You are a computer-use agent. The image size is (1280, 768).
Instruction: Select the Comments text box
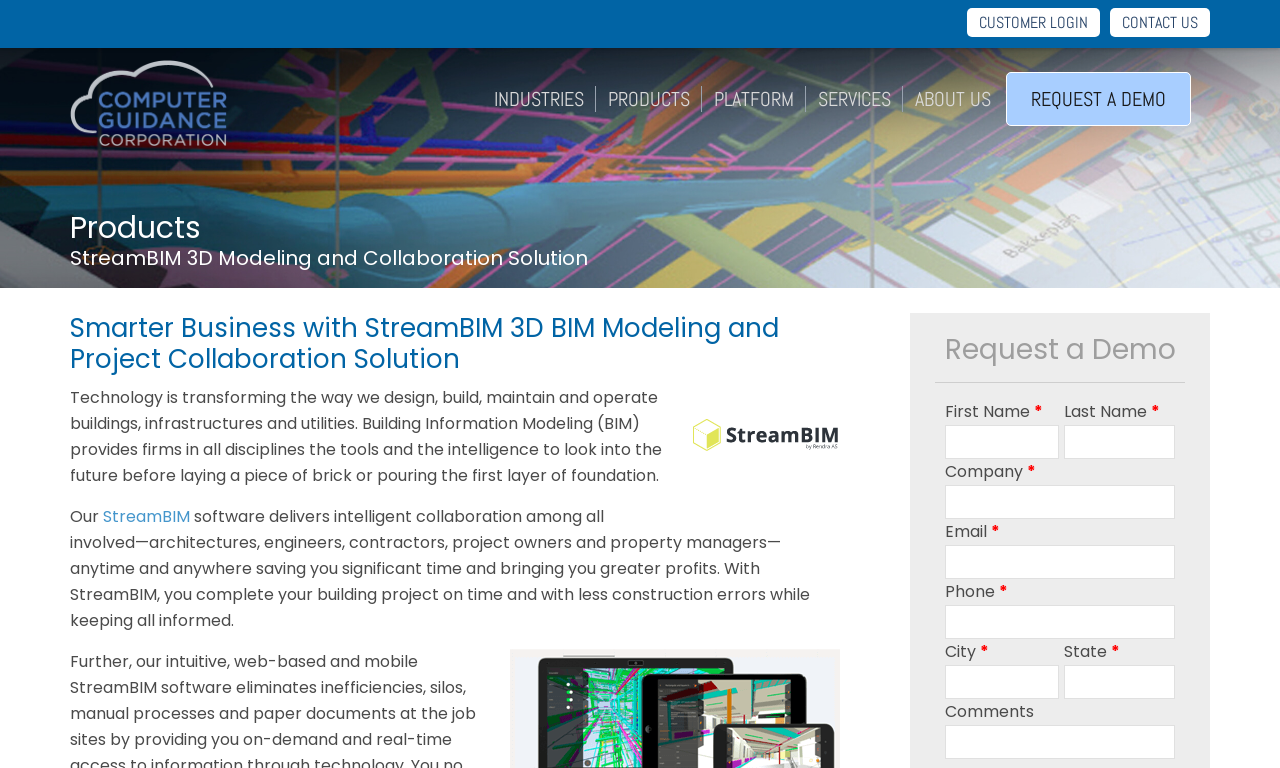[1060, 742]
